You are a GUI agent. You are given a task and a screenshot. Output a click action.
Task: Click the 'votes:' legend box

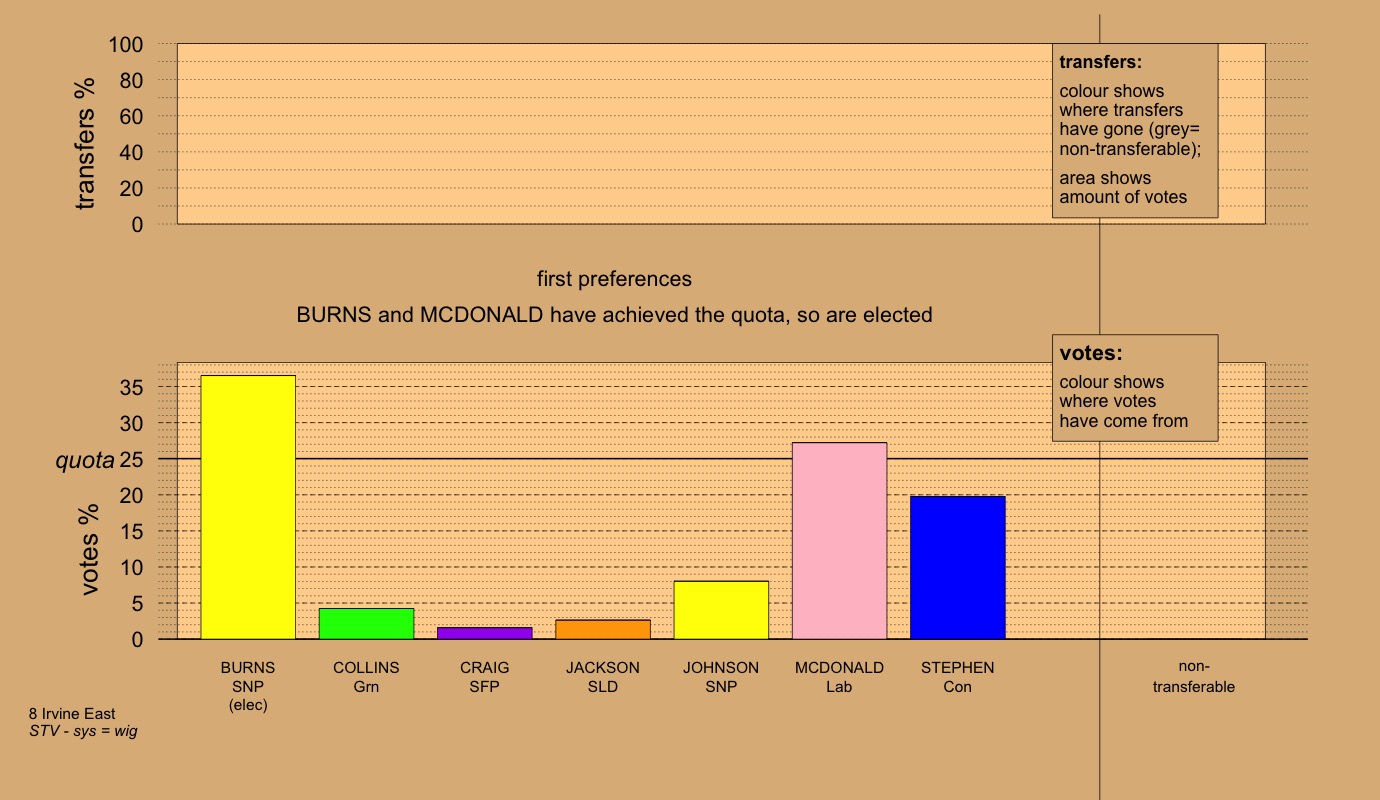1135,388
